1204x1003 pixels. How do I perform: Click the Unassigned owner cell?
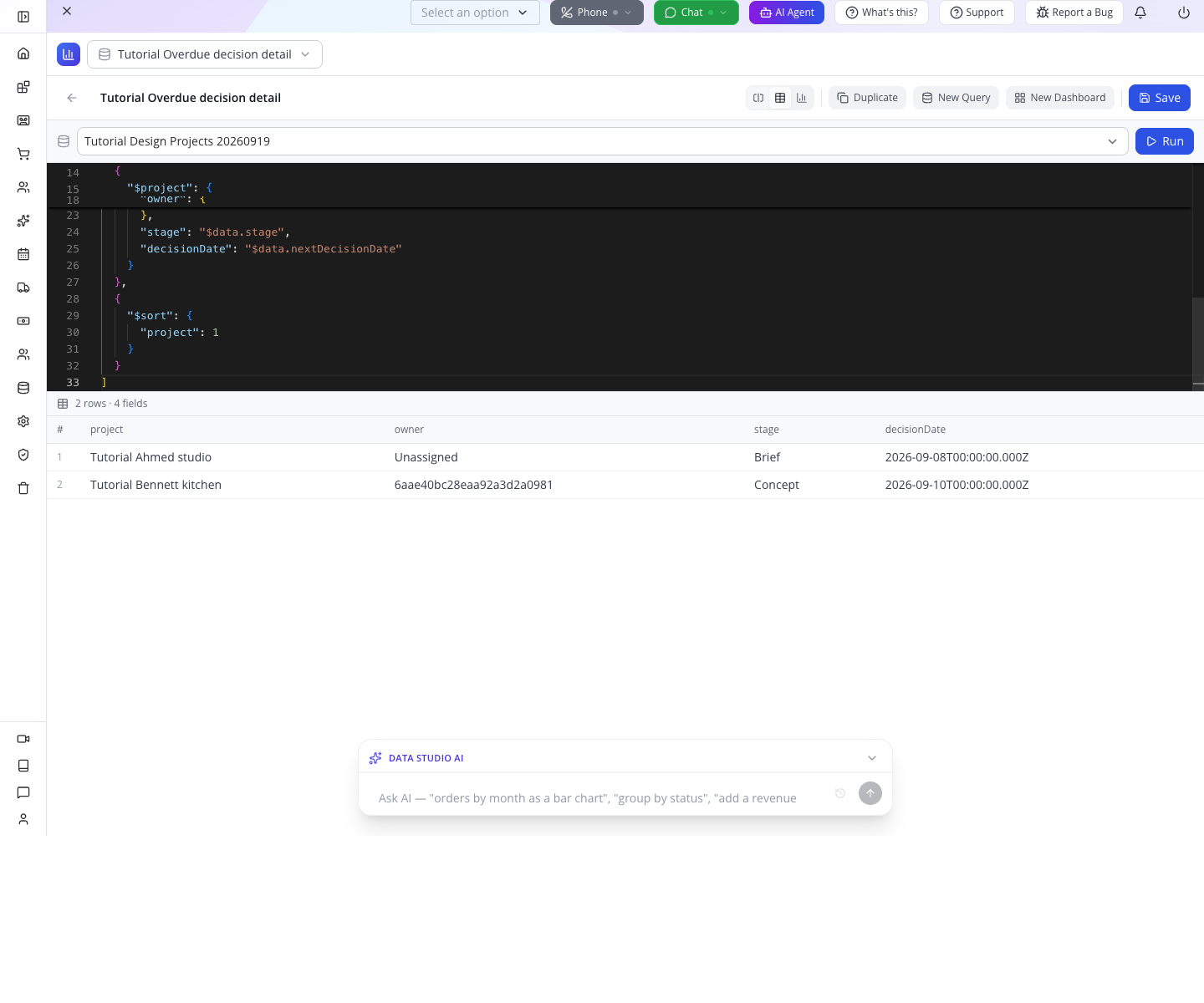[x=426, y=457]
